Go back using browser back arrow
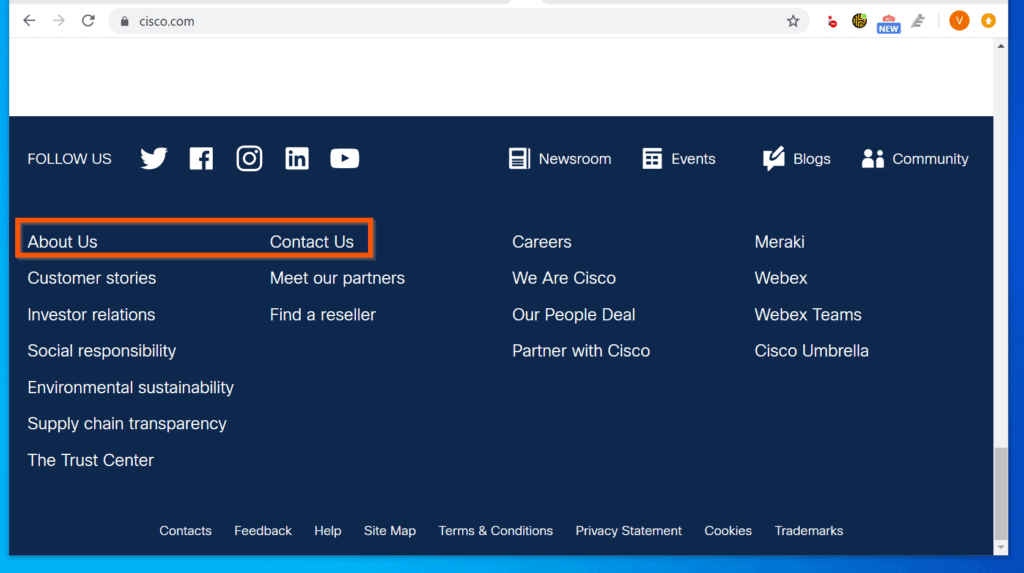 click(x=29, y=21)
